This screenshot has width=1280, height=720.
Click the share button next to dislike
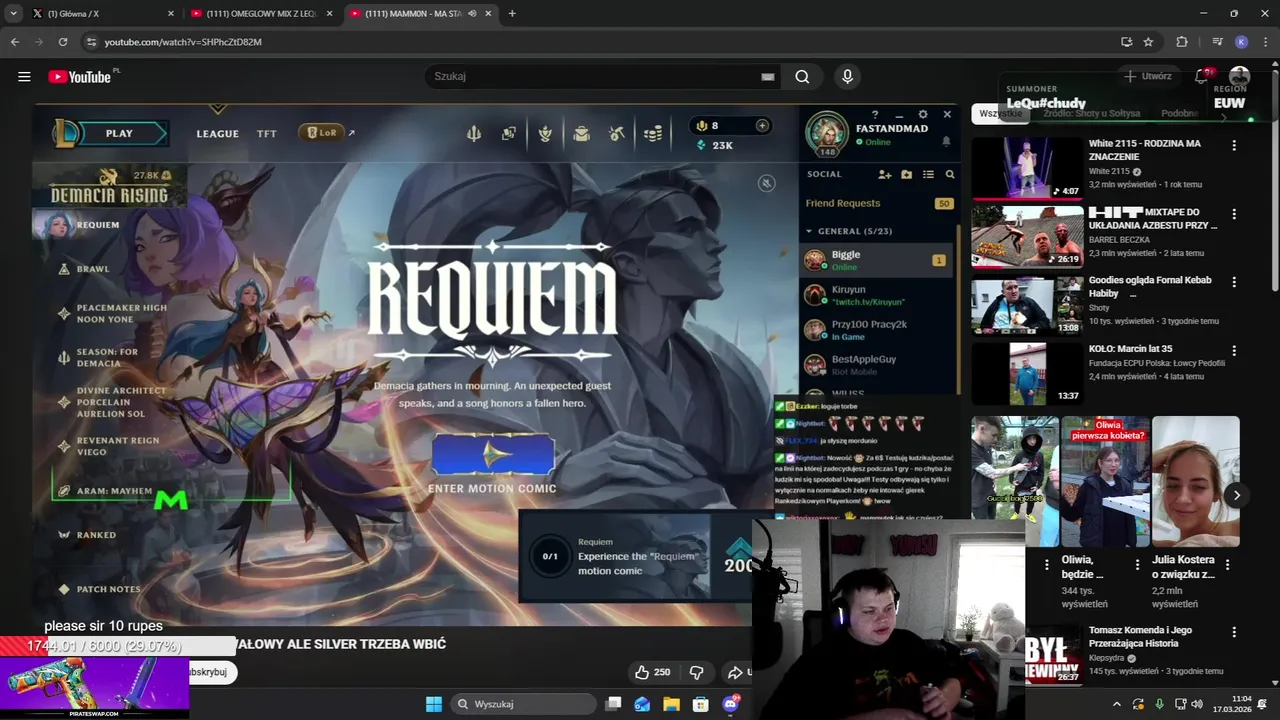pos(738,672)
